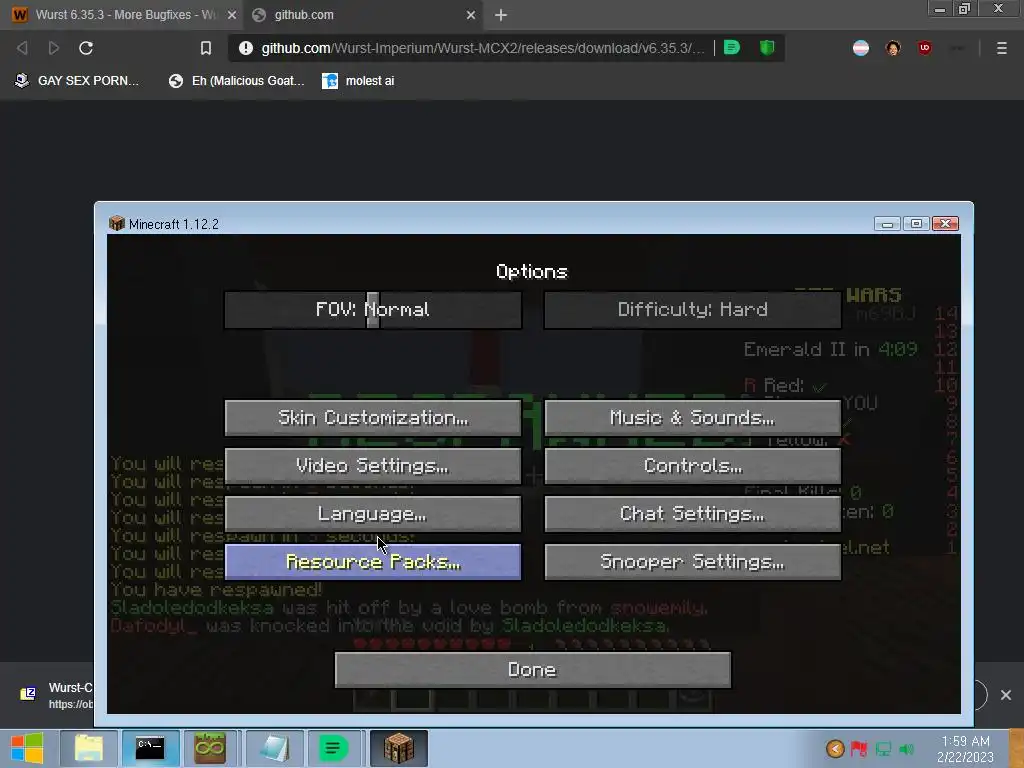1024x768 pixels.
Task: Open Language selection
Action: (x=373, y=514)
